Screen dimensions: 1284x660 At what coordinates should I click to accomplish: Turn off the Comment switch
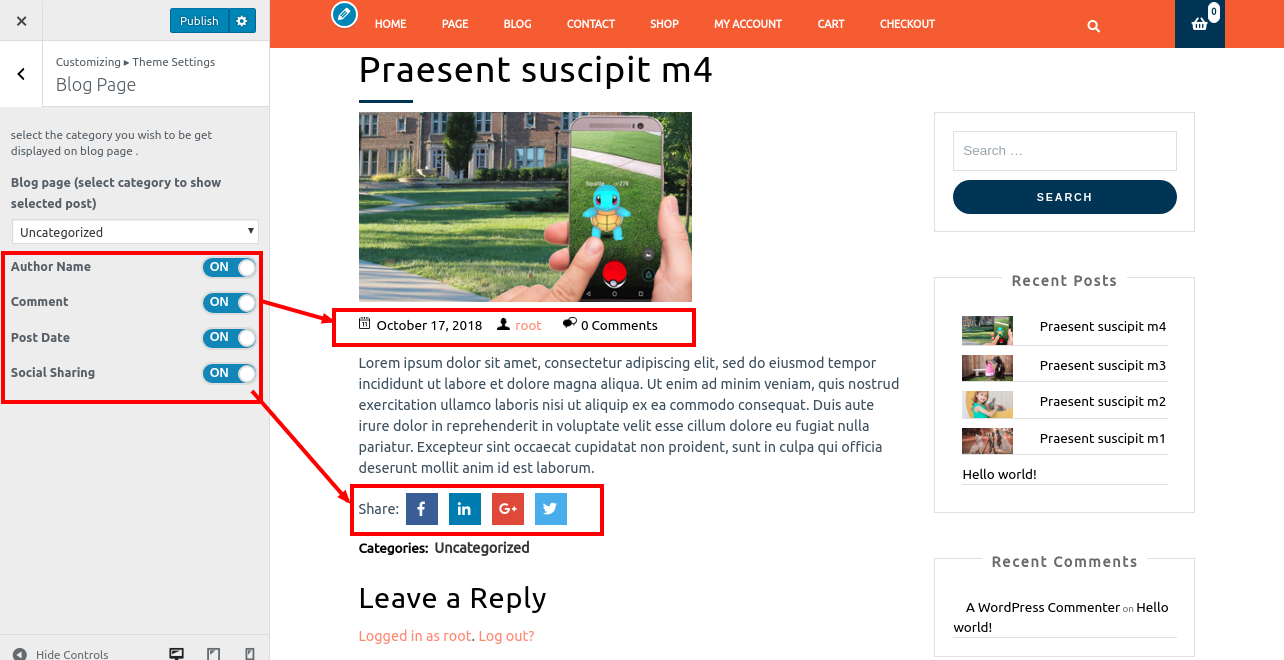[229, 302]
